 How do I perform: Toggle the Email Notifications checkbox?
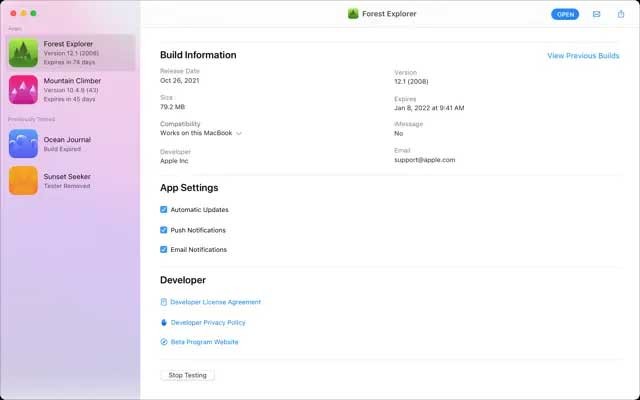point(164,250)
